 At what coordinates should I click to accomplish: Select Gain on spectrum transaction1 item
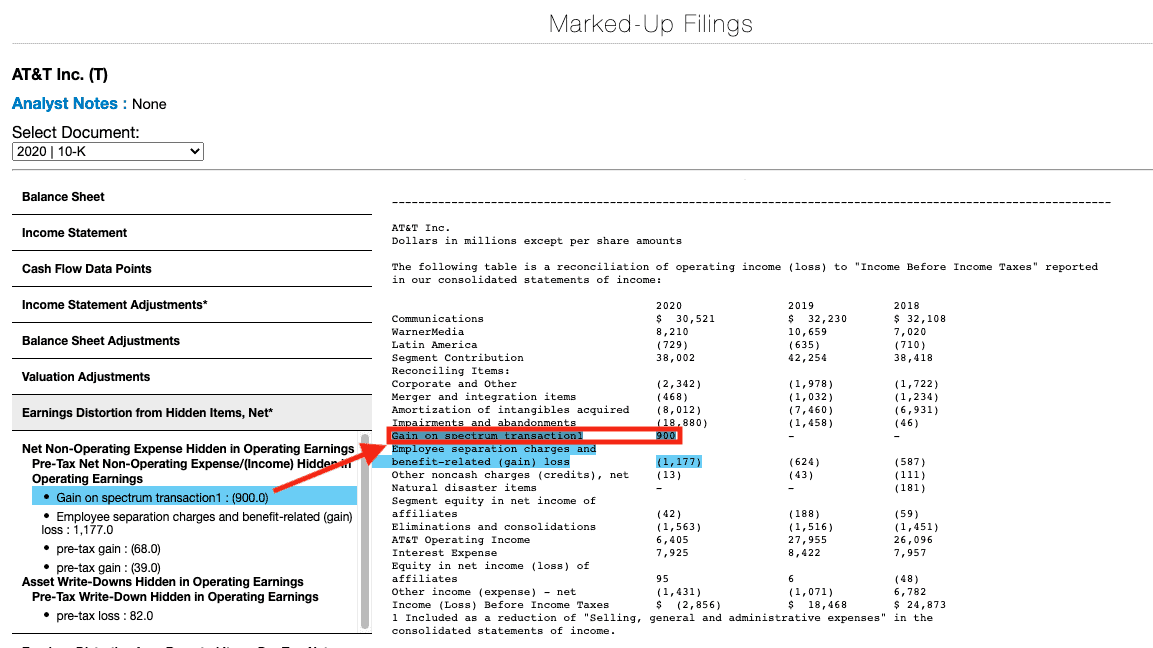pos(194,498)
